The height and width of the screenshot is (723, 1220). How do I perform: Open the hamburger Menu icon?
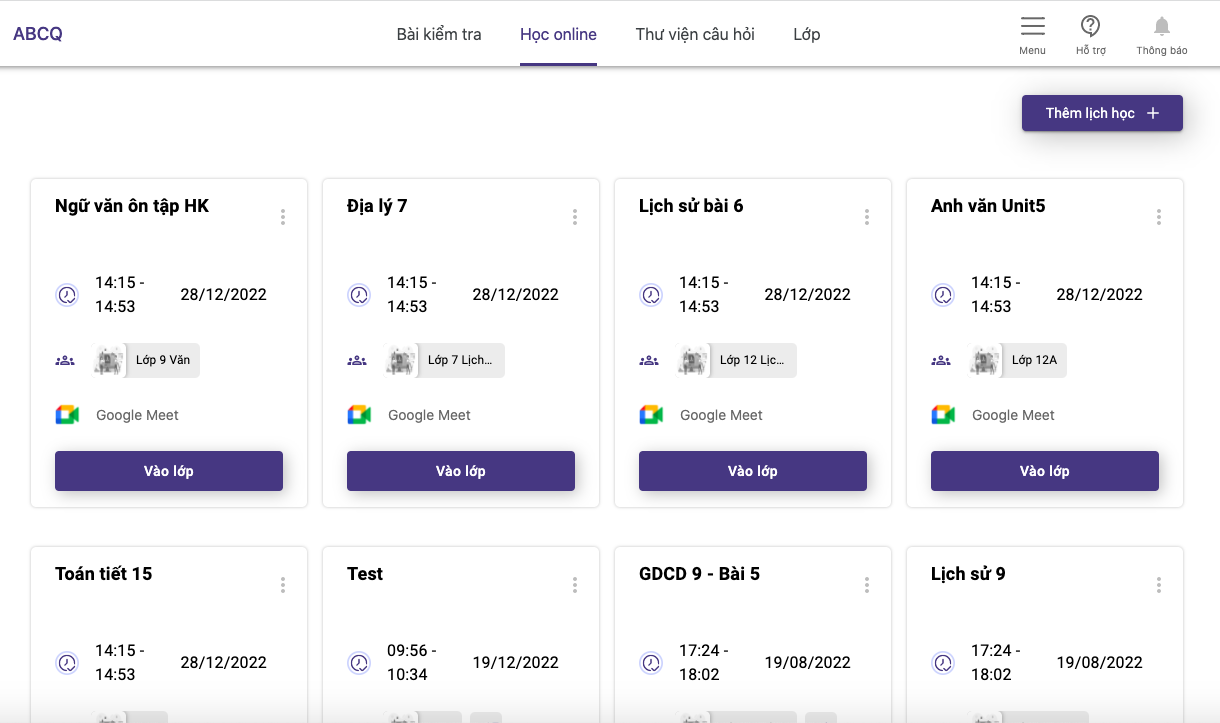pos(1032,27)
